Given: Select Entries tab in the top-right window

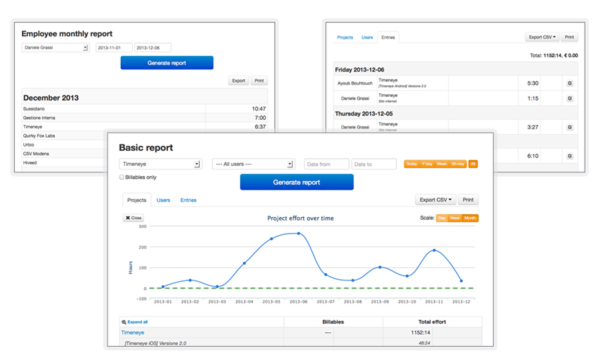Looking at the screenshot, I should coord(388,37).
